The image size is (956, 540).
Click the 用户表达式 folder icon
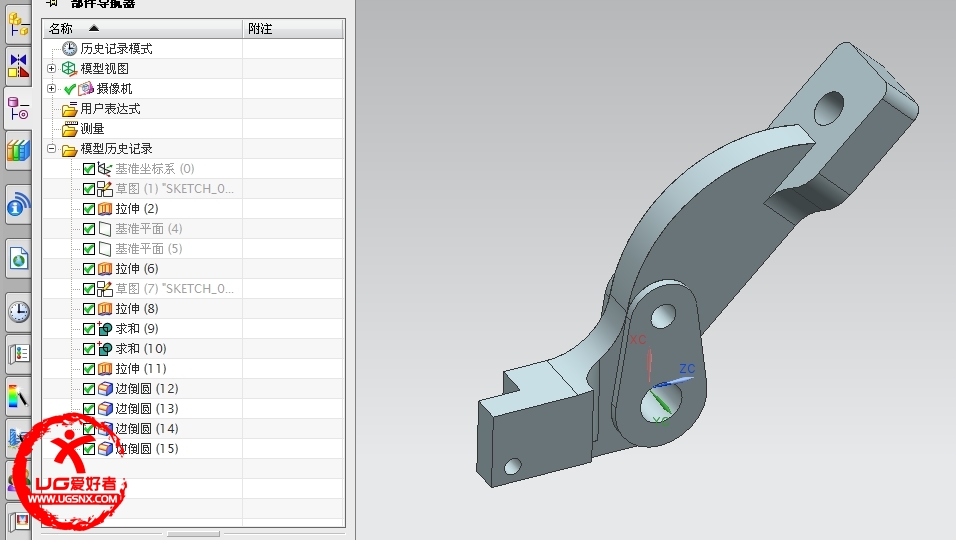tap(70, 109)
